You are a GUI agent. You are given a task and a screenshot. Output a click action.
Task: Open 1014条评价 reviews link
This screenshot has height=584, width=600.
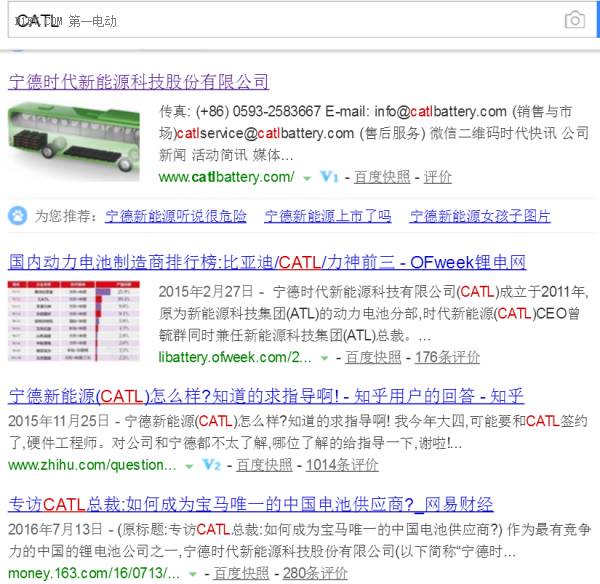pos(342,465)
